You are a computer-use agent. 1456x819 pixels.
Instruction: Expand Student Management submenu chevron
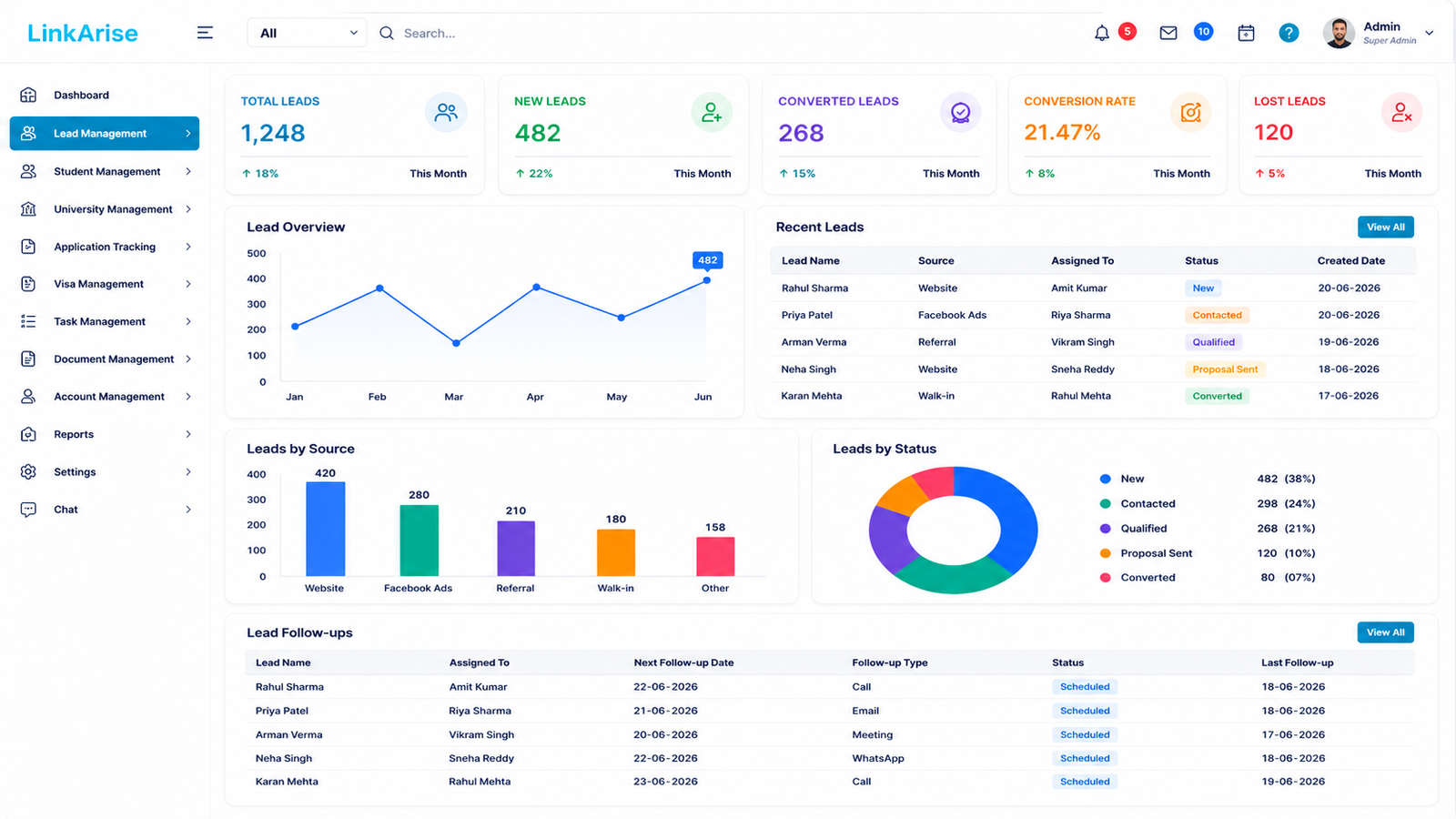tap(188, 171)
